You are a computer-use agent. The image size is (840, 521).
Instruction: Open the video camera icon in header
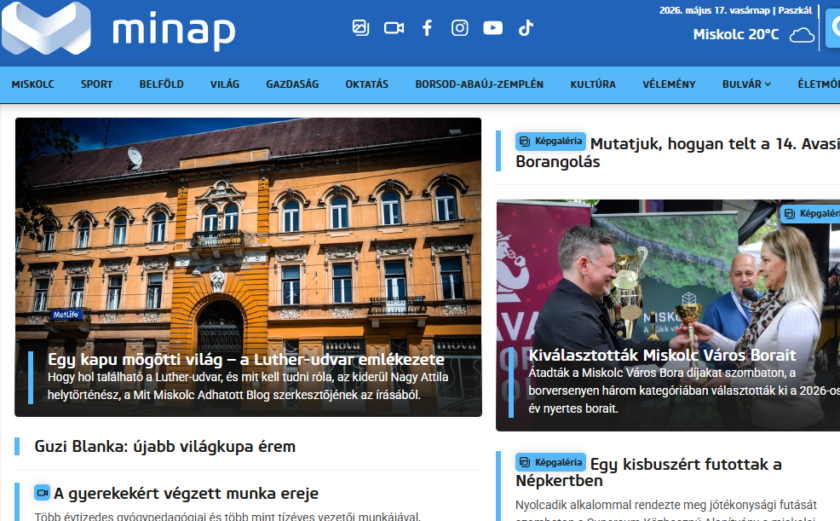coord(394,28)
